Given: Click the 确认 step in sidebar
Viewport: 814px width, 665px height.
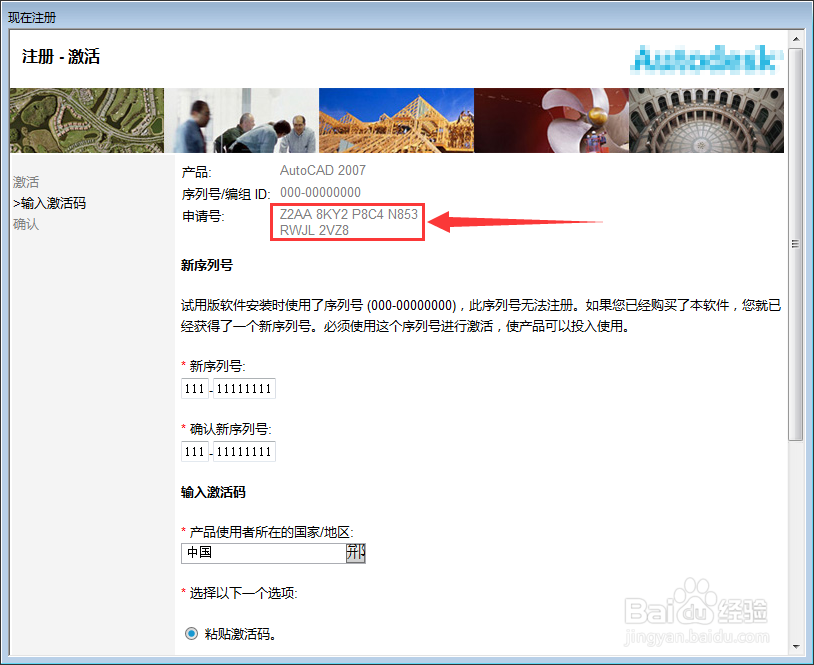Looking at the screenshot, I should point(26,224).
